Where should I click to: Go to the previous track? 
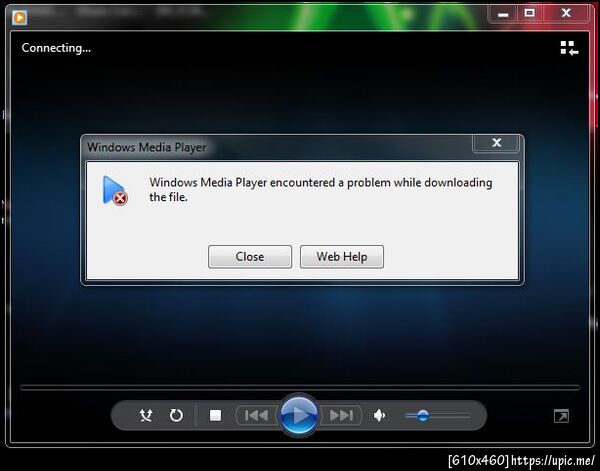[256, 415]
